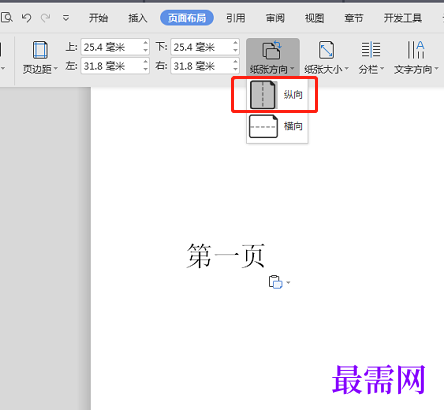This screenshot has width=444, height=411.
Task: Click the 第一页 text in document
Action: coord(226,256)
